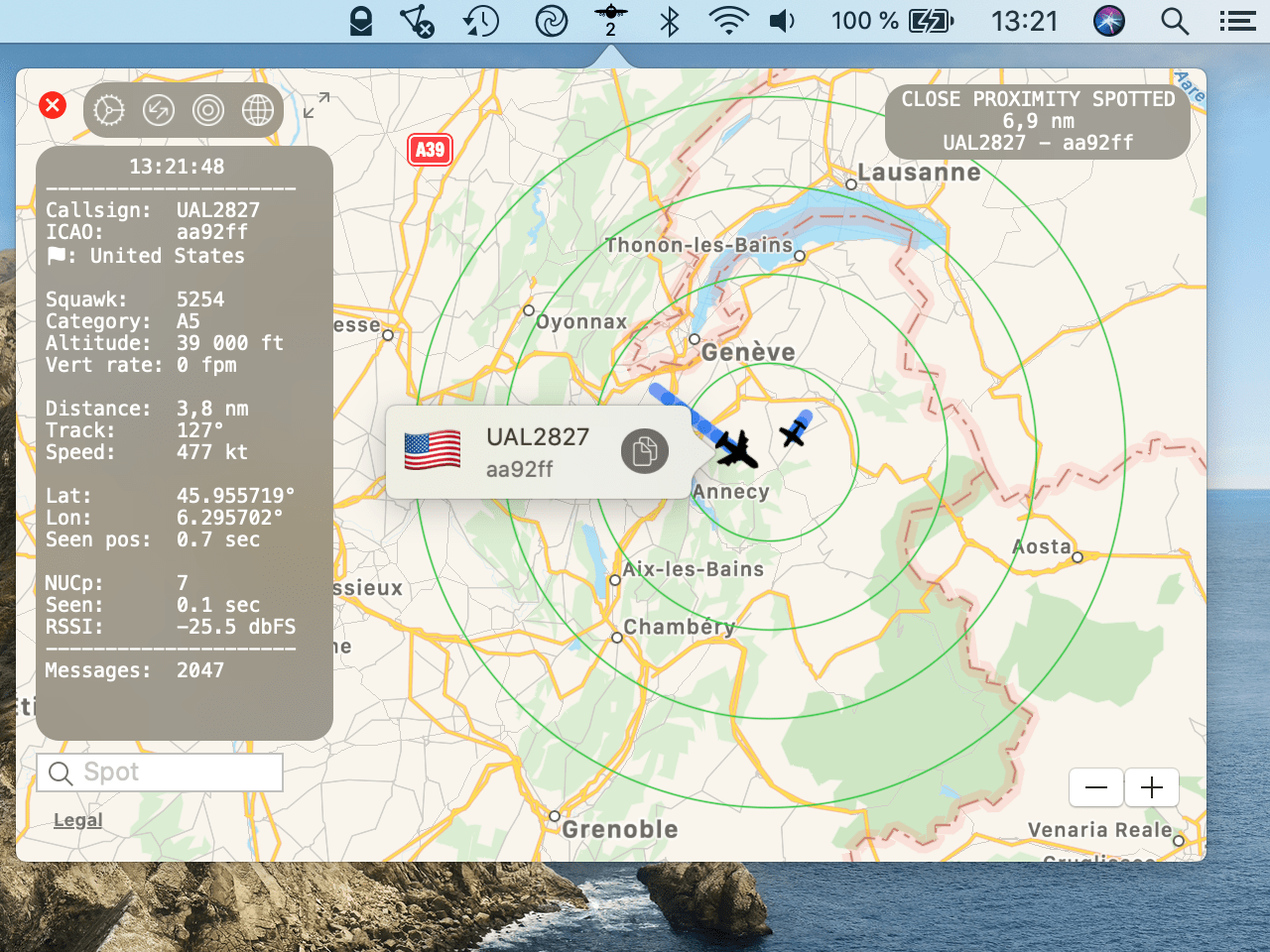Select the UAL2827 airplane on the map

pos(736,449)
